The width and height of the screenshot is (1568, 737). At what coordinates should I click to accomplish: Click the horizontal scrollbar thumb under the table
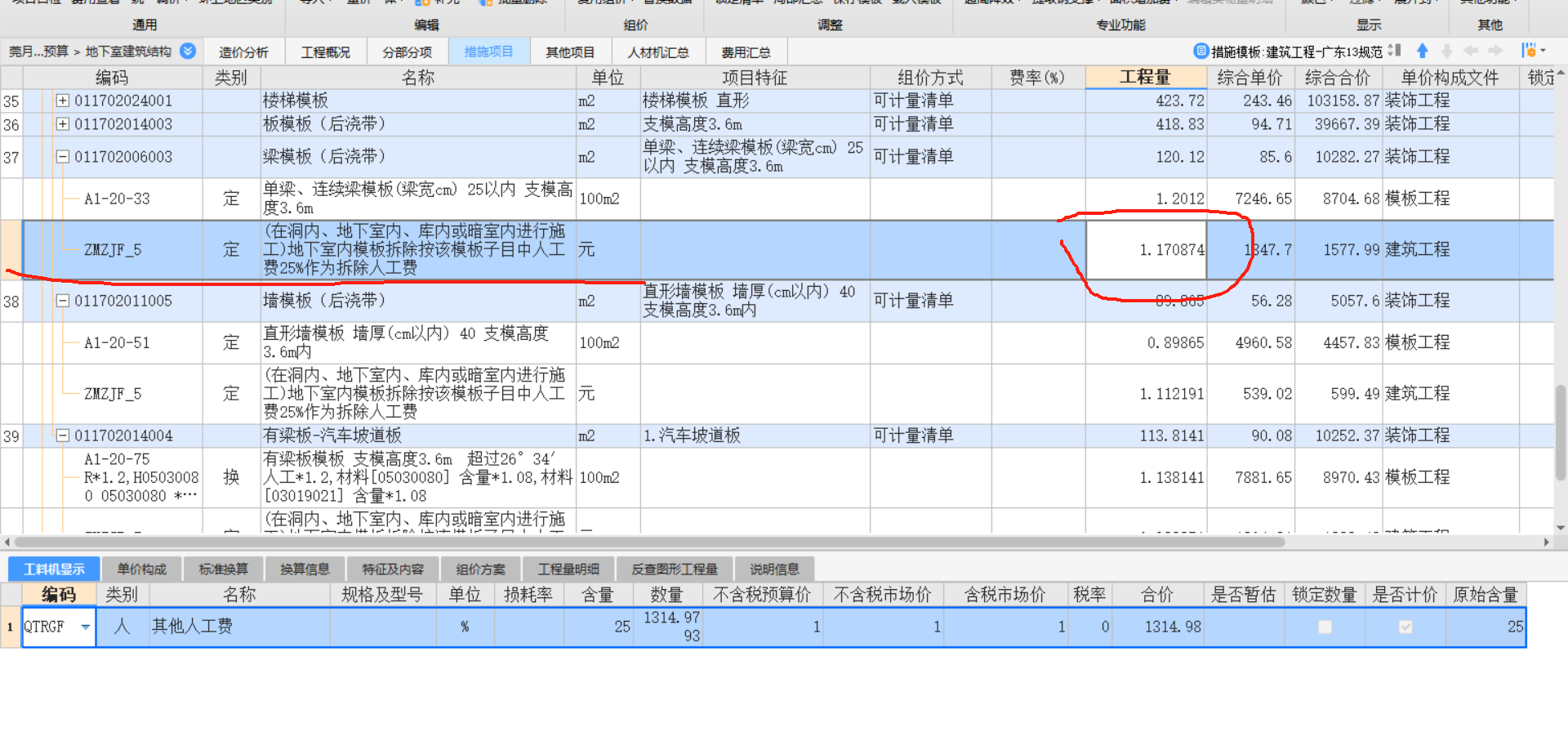point(649,542)
